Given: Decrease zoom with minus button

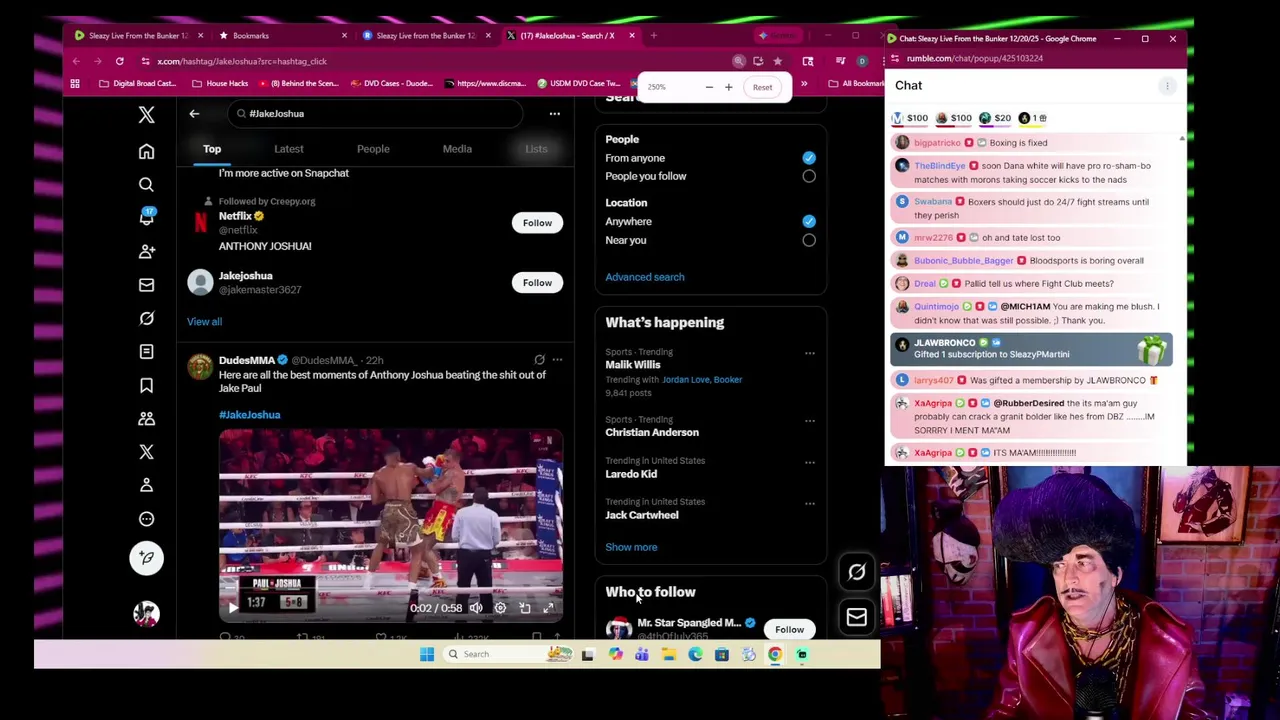Looking at the screenshot, I should point(709,87).
